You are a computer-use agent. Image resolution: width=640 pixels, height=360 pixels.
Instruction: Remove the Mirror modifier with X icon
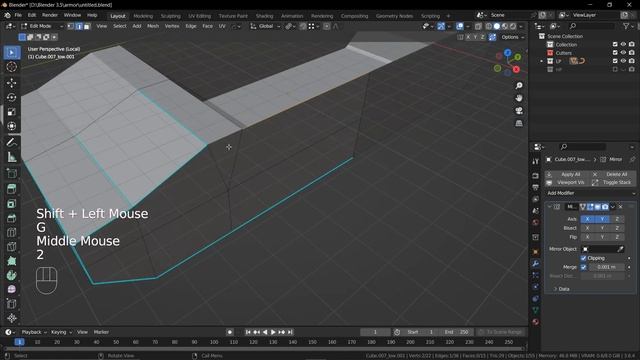[x=620, y=207]
